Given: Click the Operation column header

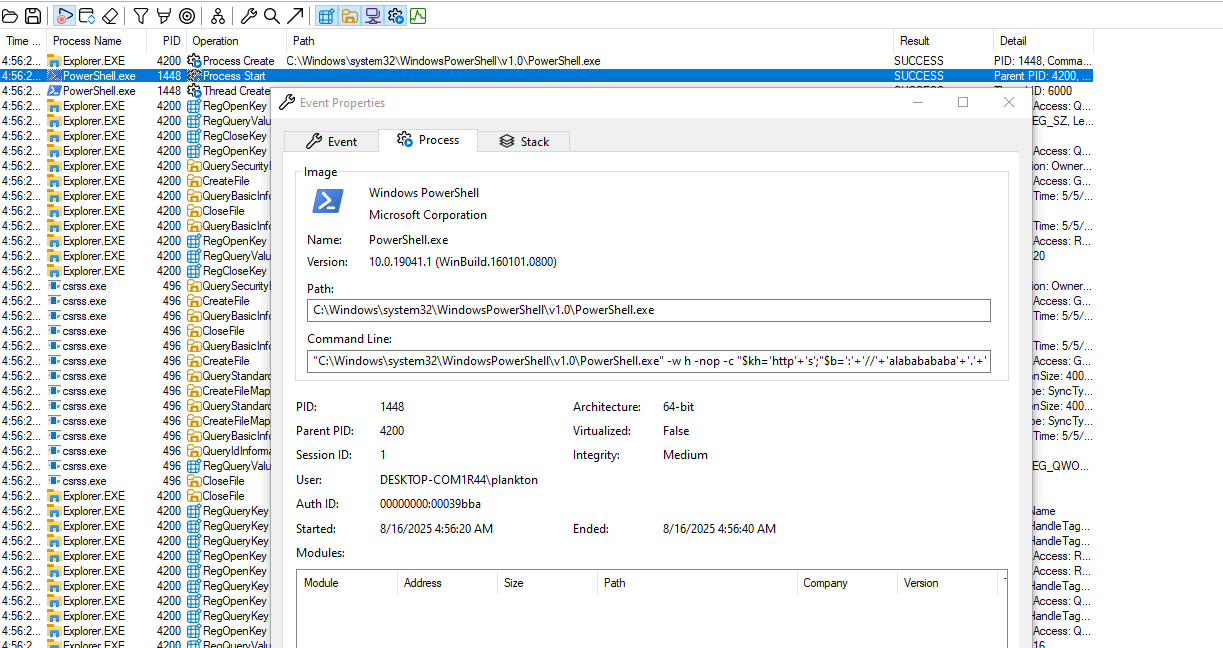Looking at the screenshot, I should (x=236, y=41).
